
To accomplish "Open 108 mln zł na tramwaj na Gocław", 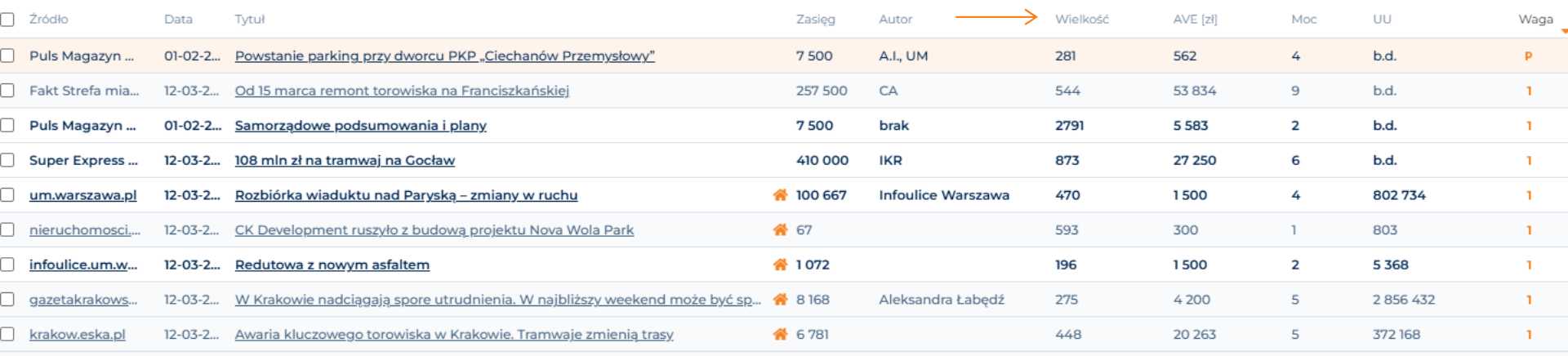I will pos(345,161).
